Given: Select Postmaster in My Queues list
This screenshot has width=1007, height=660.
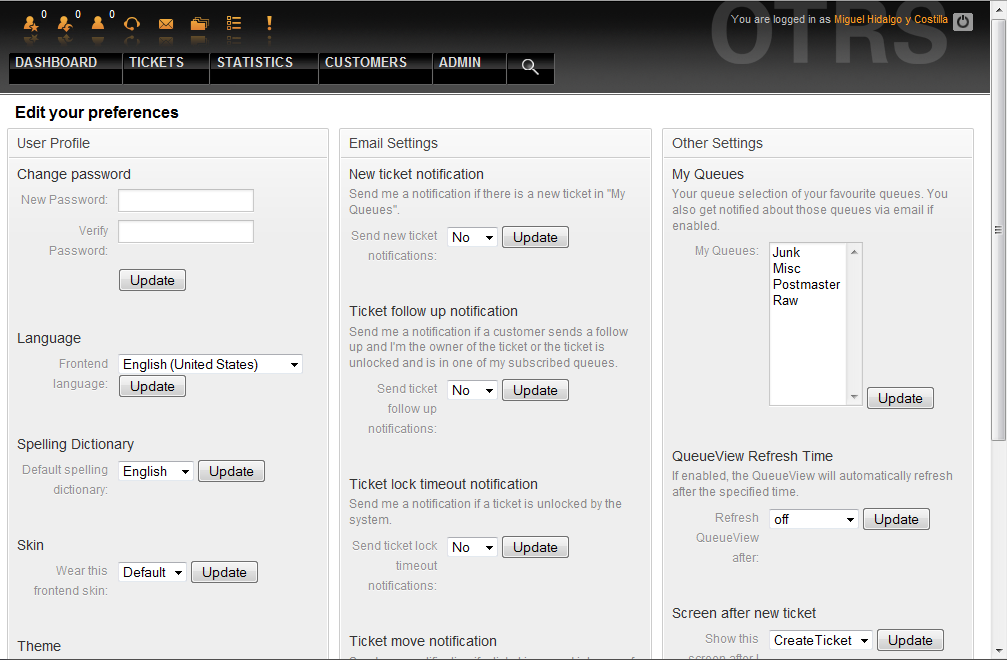Looking at the screenshot, I should [806, 285].
